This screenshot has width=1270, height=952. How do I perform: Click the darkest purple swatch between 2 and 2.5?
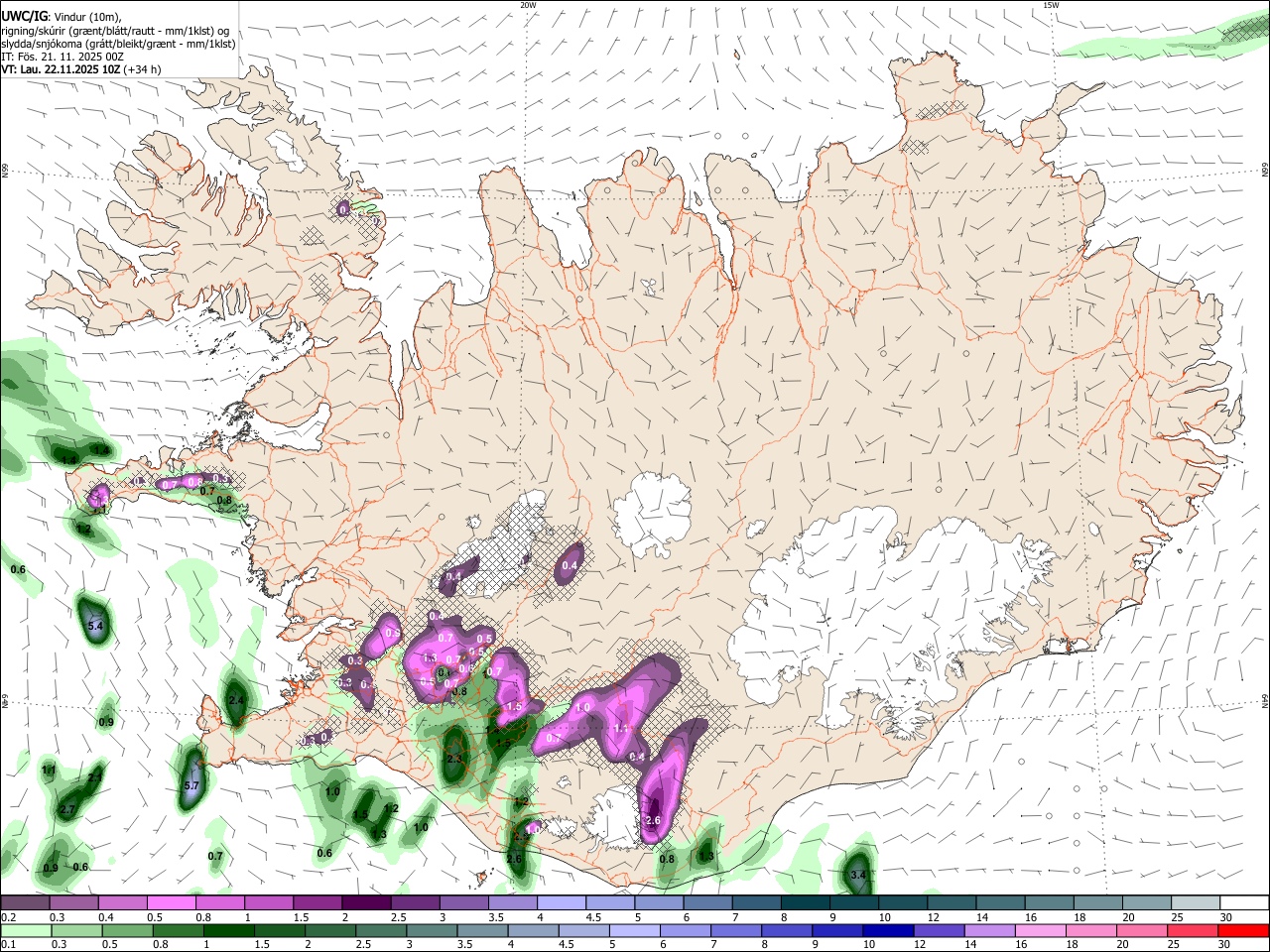point(365,902)
